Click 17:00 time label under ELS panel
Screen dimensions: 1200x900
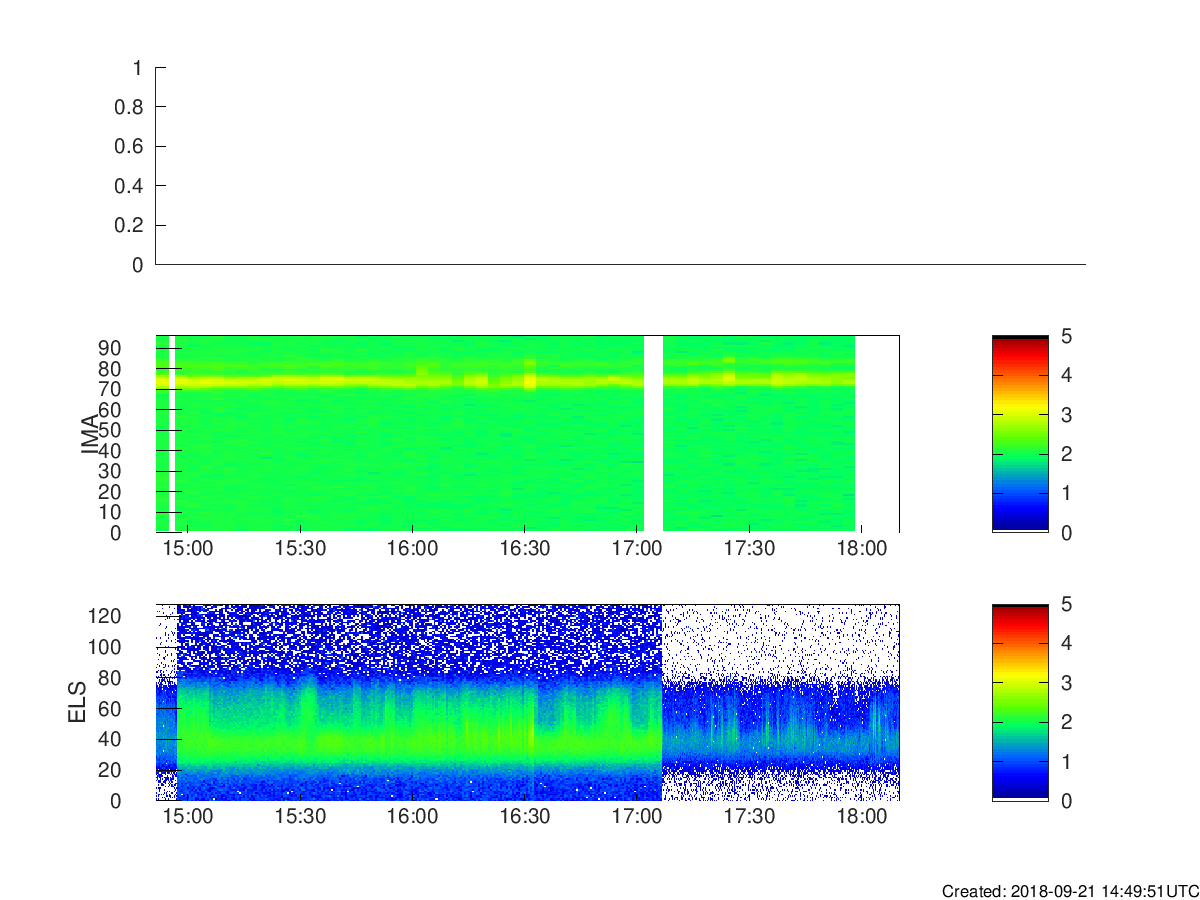click(x=637, y=816)
